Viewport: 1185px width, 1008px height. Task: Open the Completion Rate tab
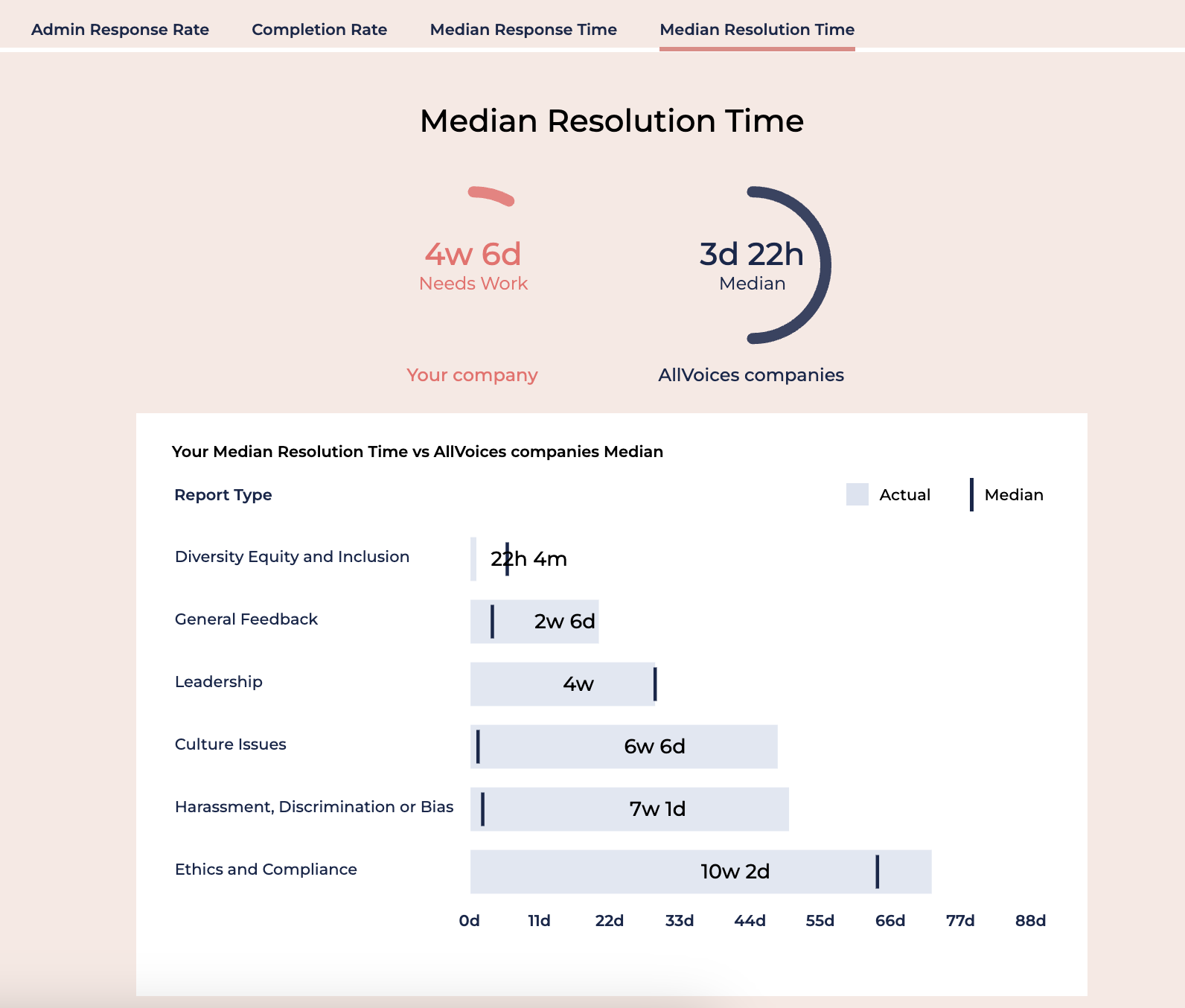319,30
